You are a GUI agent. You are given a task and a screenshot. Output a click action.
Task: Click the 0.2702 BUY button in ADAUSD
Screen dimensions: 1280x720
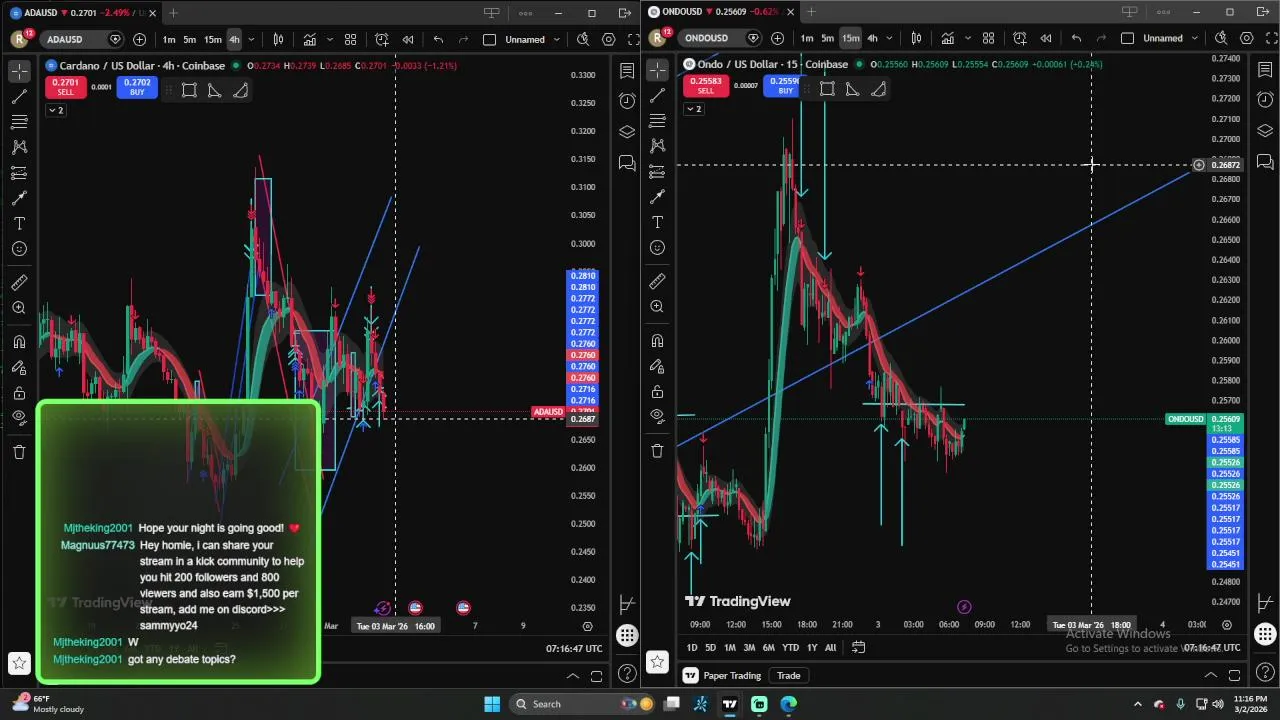pyautogui.click(x=137, y=87)
